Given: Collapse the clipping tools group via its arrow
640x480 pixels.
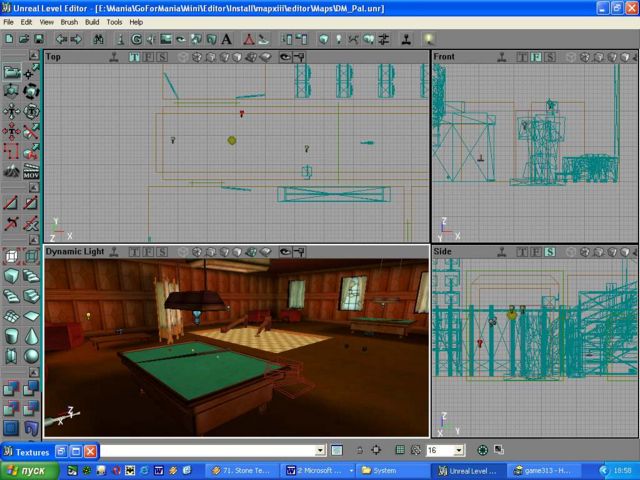Looking at the screenshot, I should coord(34,187).
